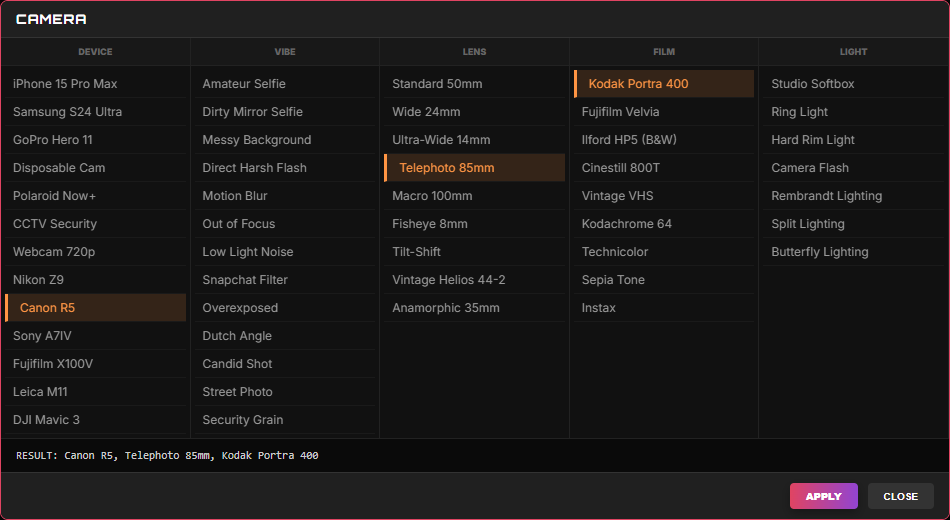Choose Fujifilm Velvia film
This screenshot has height=520, width=950.
coord(664,112)
